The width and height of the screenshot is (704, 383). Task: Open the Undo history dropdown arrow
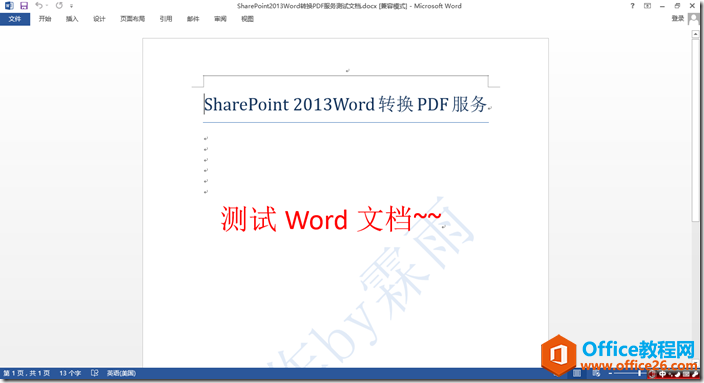click(x=47, y=6)
